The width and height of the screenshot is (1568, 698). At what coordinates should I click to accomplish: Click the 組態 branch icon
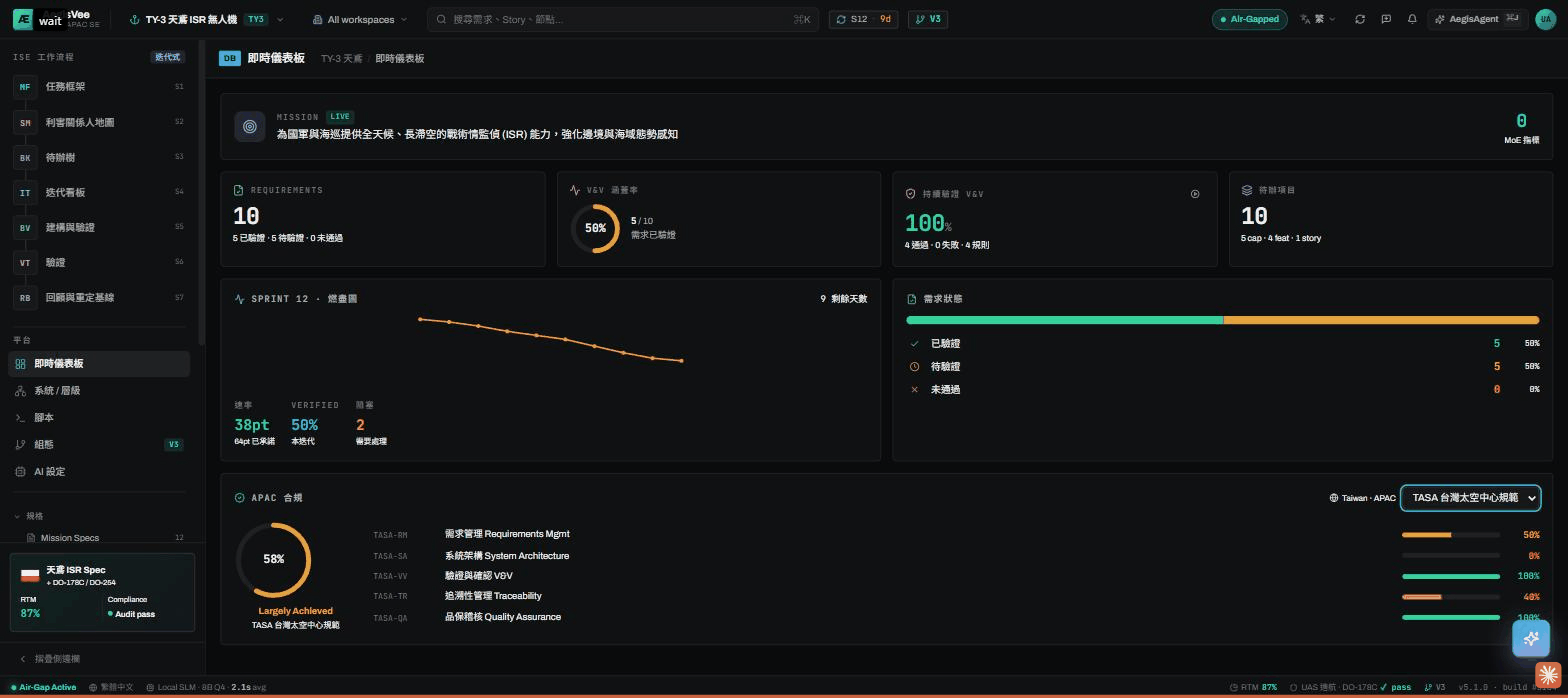20,445
